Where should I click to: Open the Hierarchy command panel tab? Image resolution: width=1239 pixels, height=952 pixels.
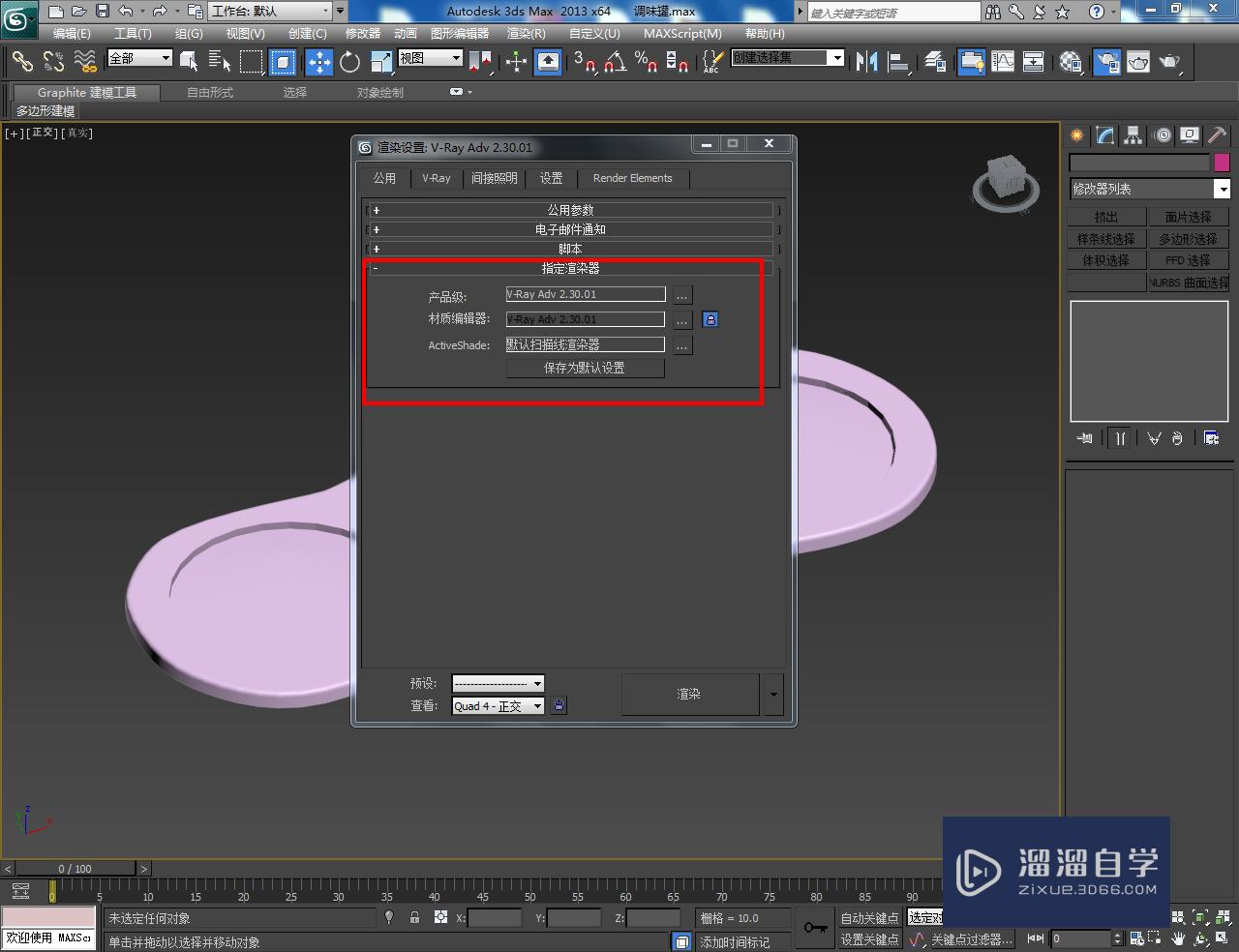tap(1133, 135)
